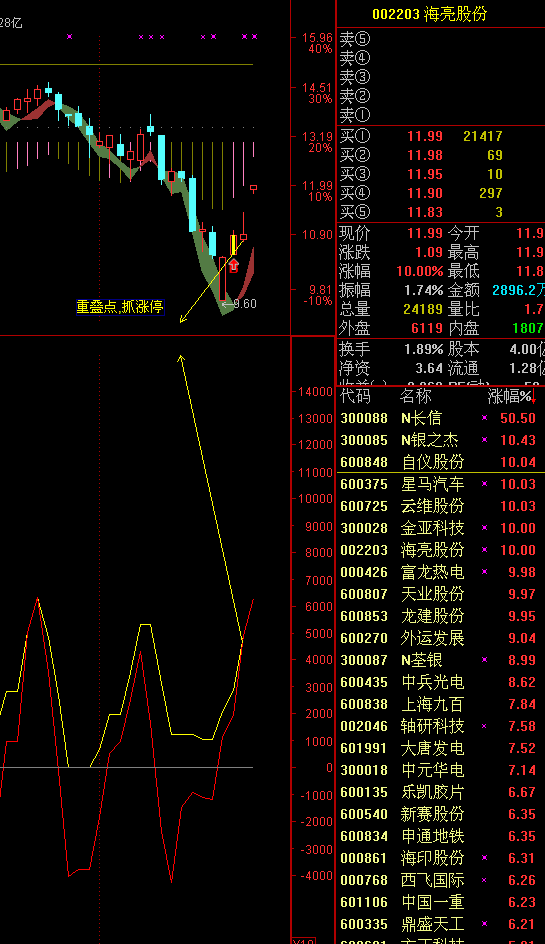
Task: Select stock code 000426
Action: coord(364,572)
